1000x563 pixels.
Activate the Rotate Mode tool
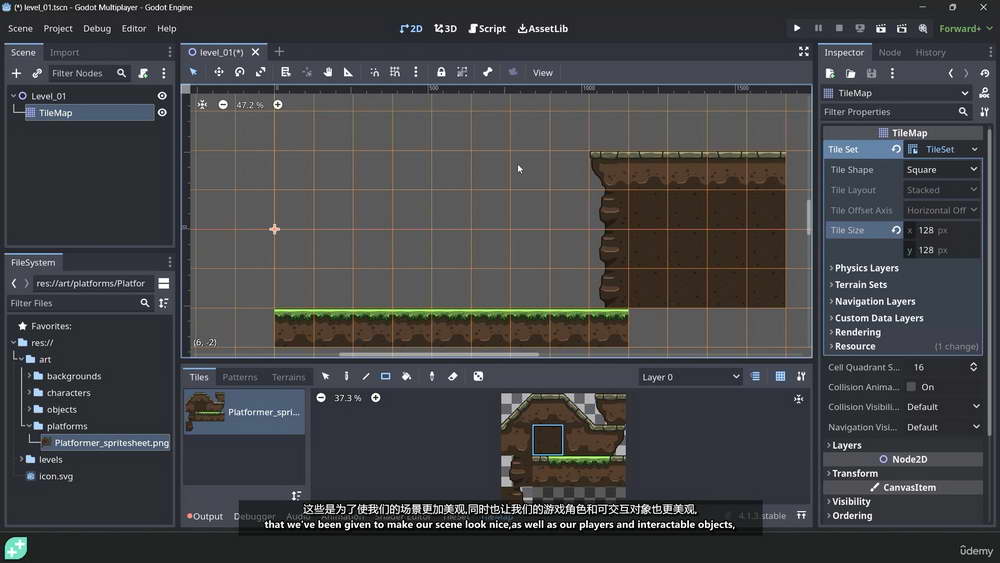(x=240, y=72)
